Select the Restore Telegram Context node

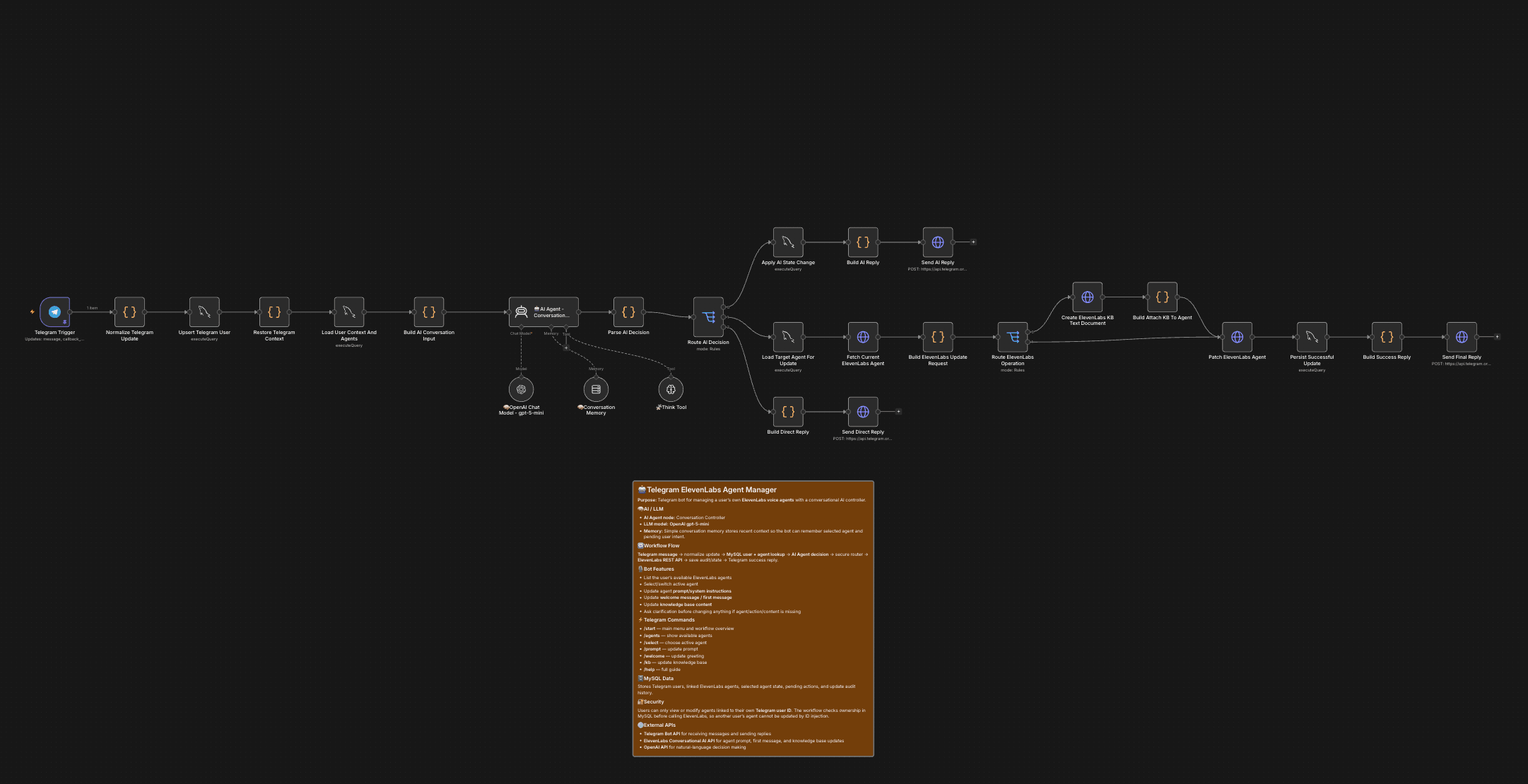(274, 311)
